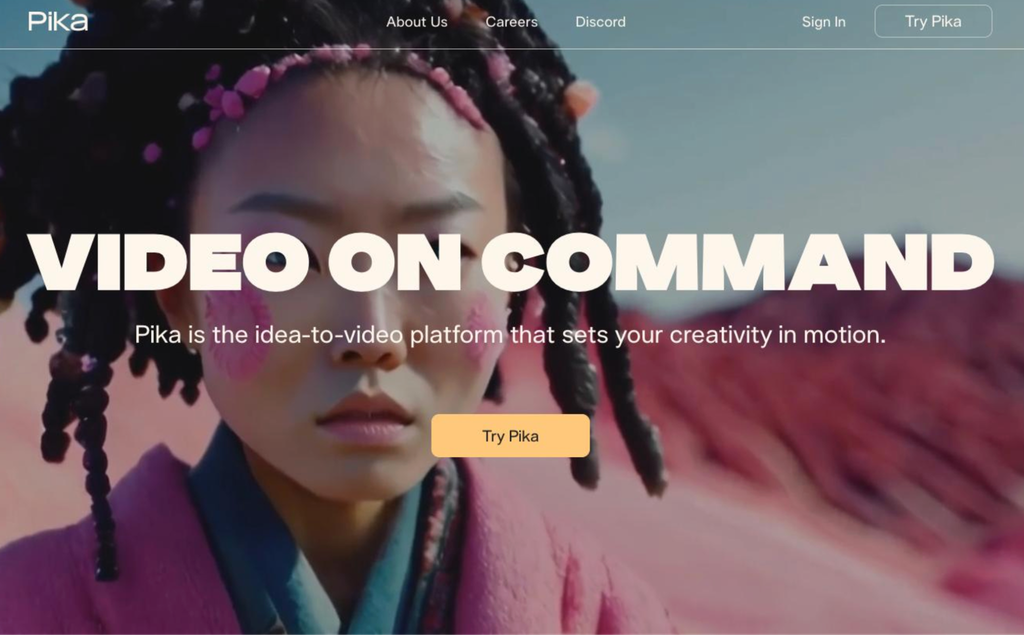Screen dimensions: 1024x635
Task: Select Sign In in the header
Action: 824,22
